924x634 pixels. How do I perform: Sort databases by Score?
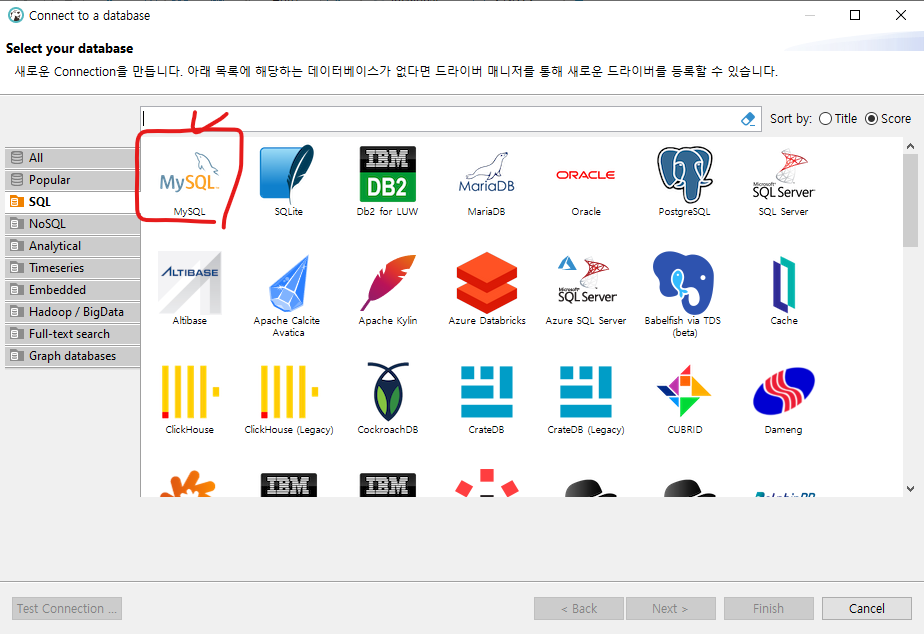click(x=888, y=118)
